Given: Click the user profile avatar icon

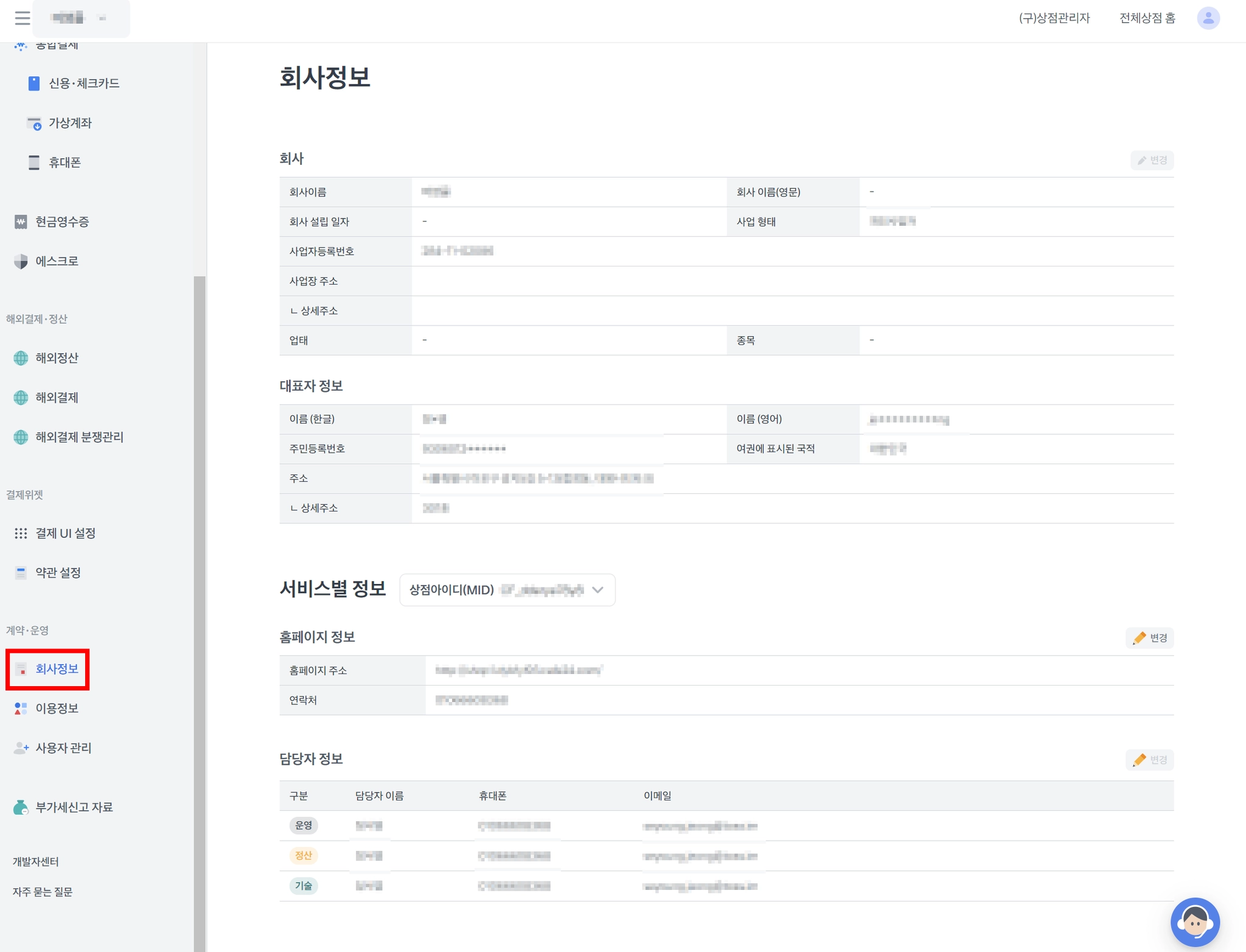Looking at the screenshot, I should pos(1208,18).
